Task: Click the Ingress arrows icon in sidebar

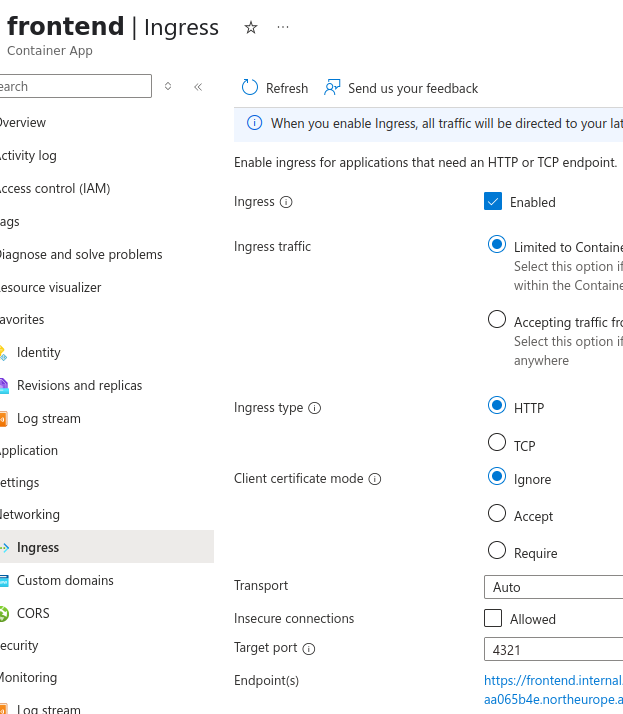Action: pos(4,547)
